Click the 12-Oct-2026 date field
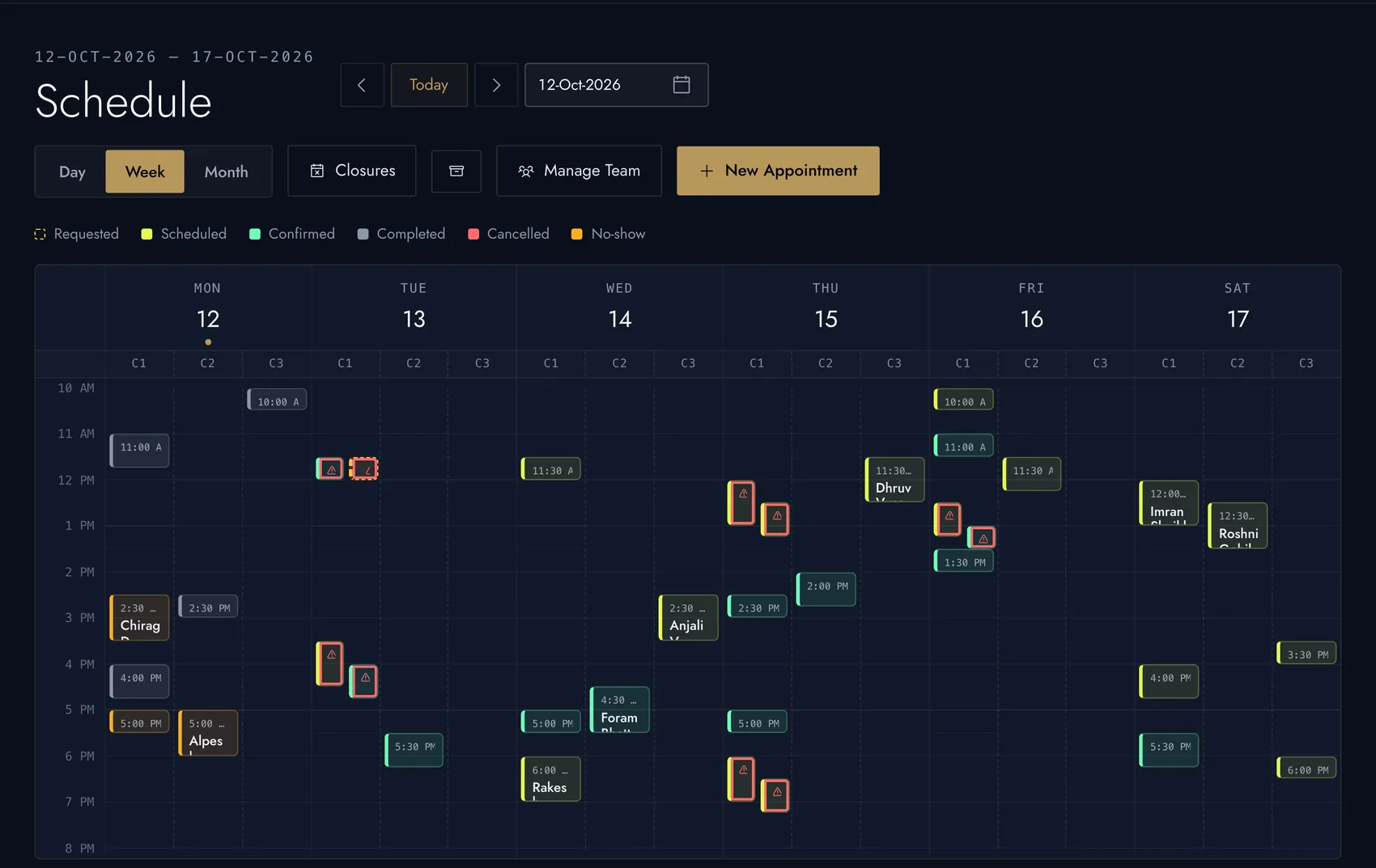Image resolution: width=1376 pixels, height=868 pixels. [617, 85]
